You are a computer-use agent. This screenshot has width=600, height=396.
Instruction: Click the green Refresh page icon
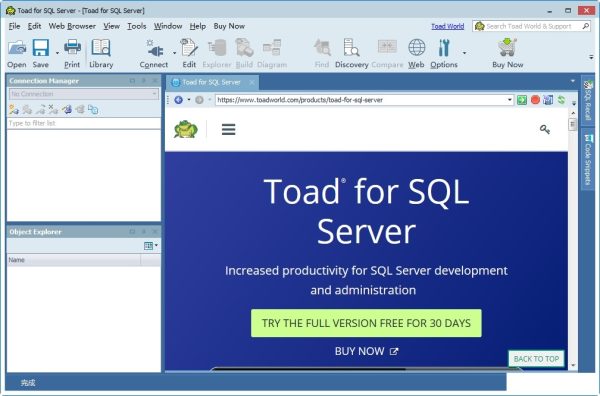point(561,100)
